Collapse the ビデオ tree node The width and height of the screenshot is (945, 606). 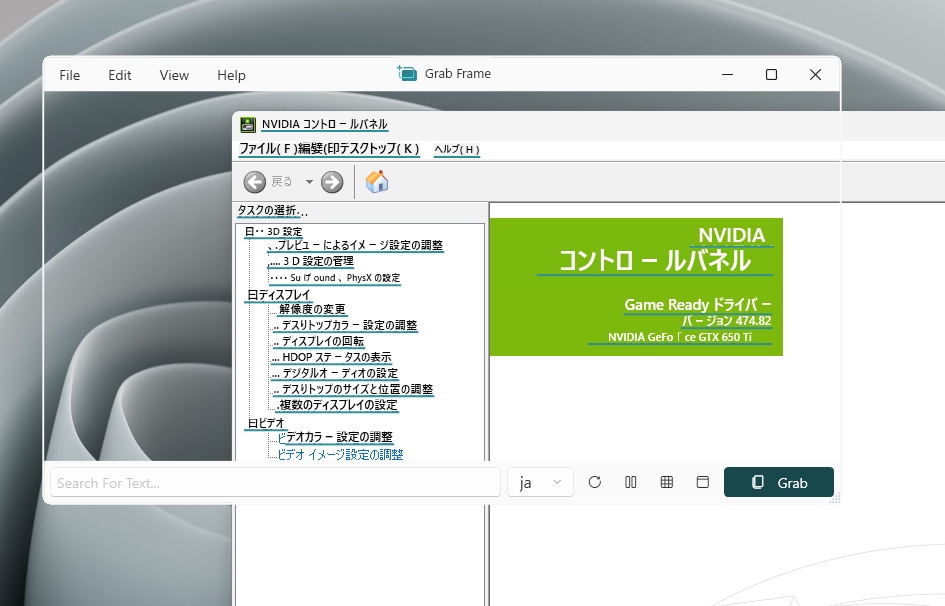click(x=252, y=423)
